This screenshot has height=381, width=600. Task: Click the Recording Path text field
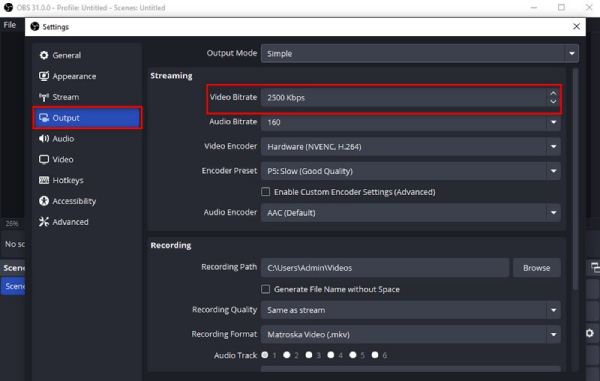click(385, 268)
